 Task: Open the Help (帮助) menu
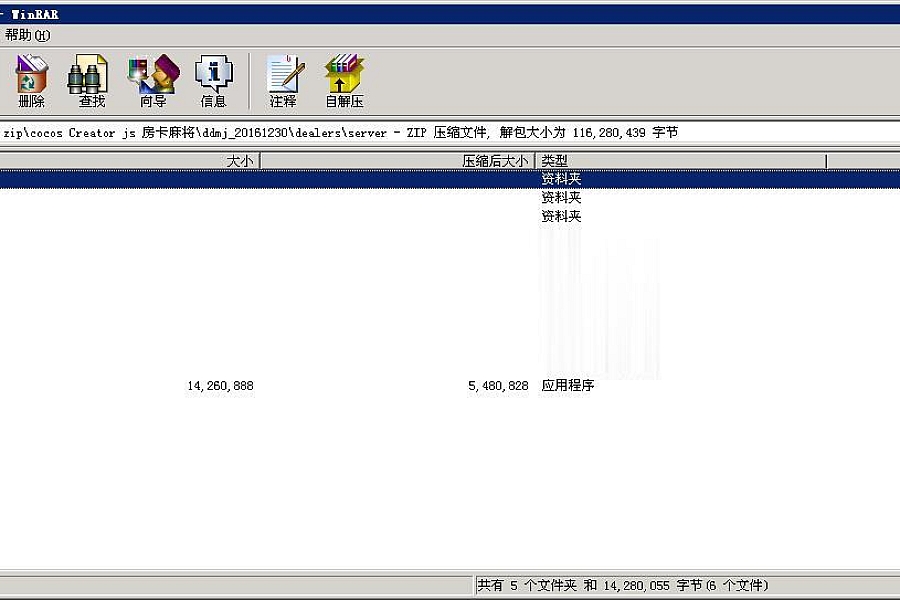point(26,35)
